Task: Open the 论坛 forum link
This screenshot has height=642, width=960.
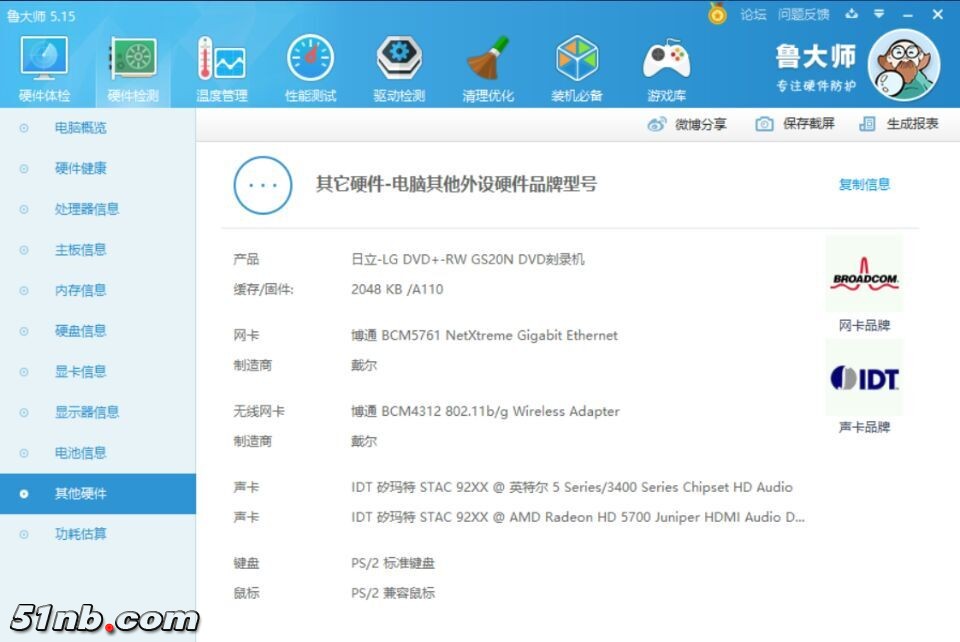Action: (x=753, y=14)
